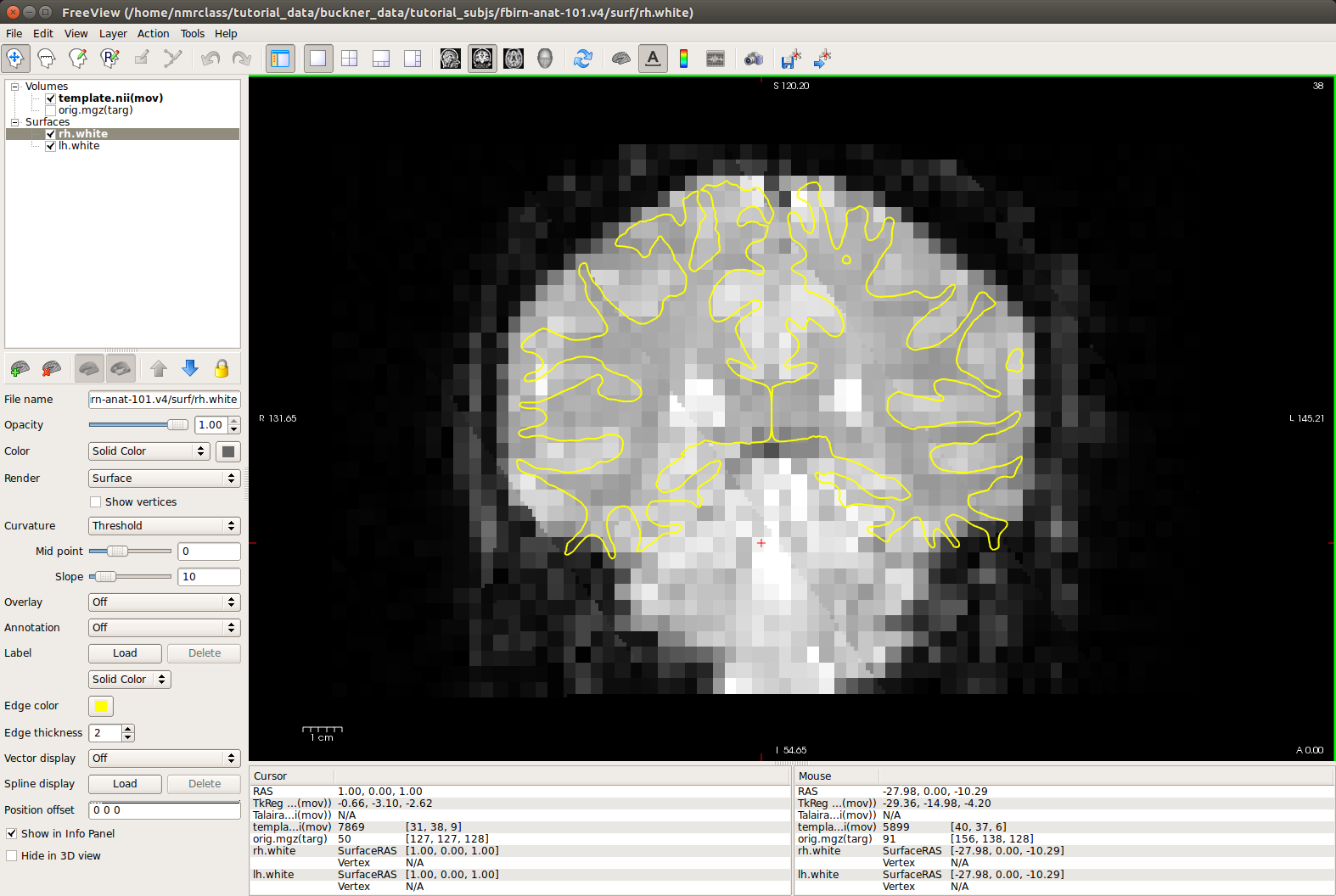Click the load surface icon with green plus
This screenshot has height=896, width=1336.
point(20,368)
